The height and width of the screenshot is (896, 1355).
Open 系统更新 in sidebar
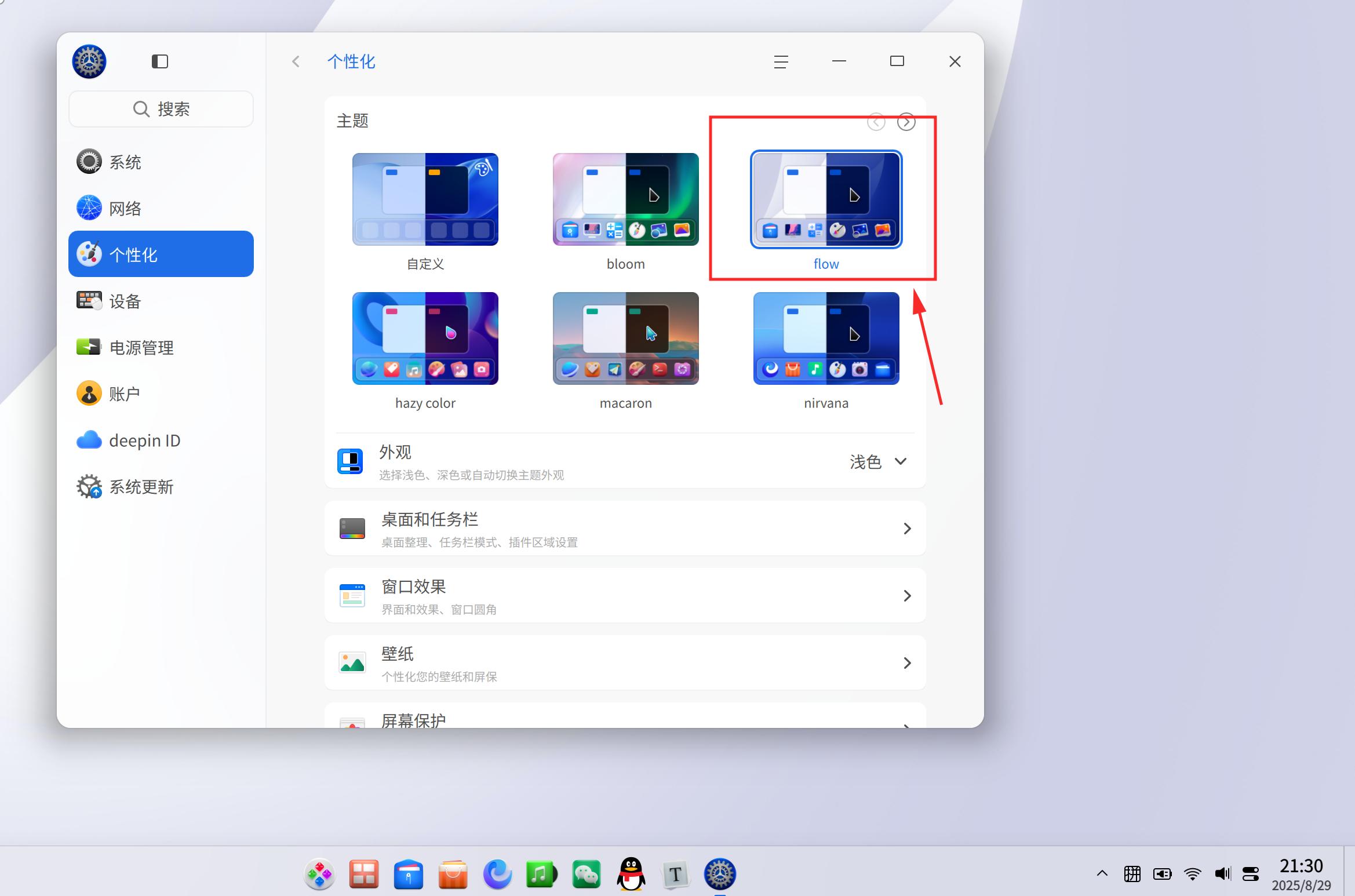[161, 487]
